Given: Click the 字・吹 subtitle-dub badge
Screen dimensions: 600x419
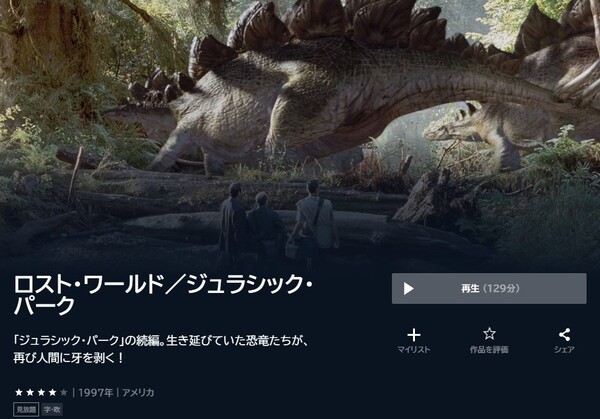Looking at the screenshot, I should (52, 410).
